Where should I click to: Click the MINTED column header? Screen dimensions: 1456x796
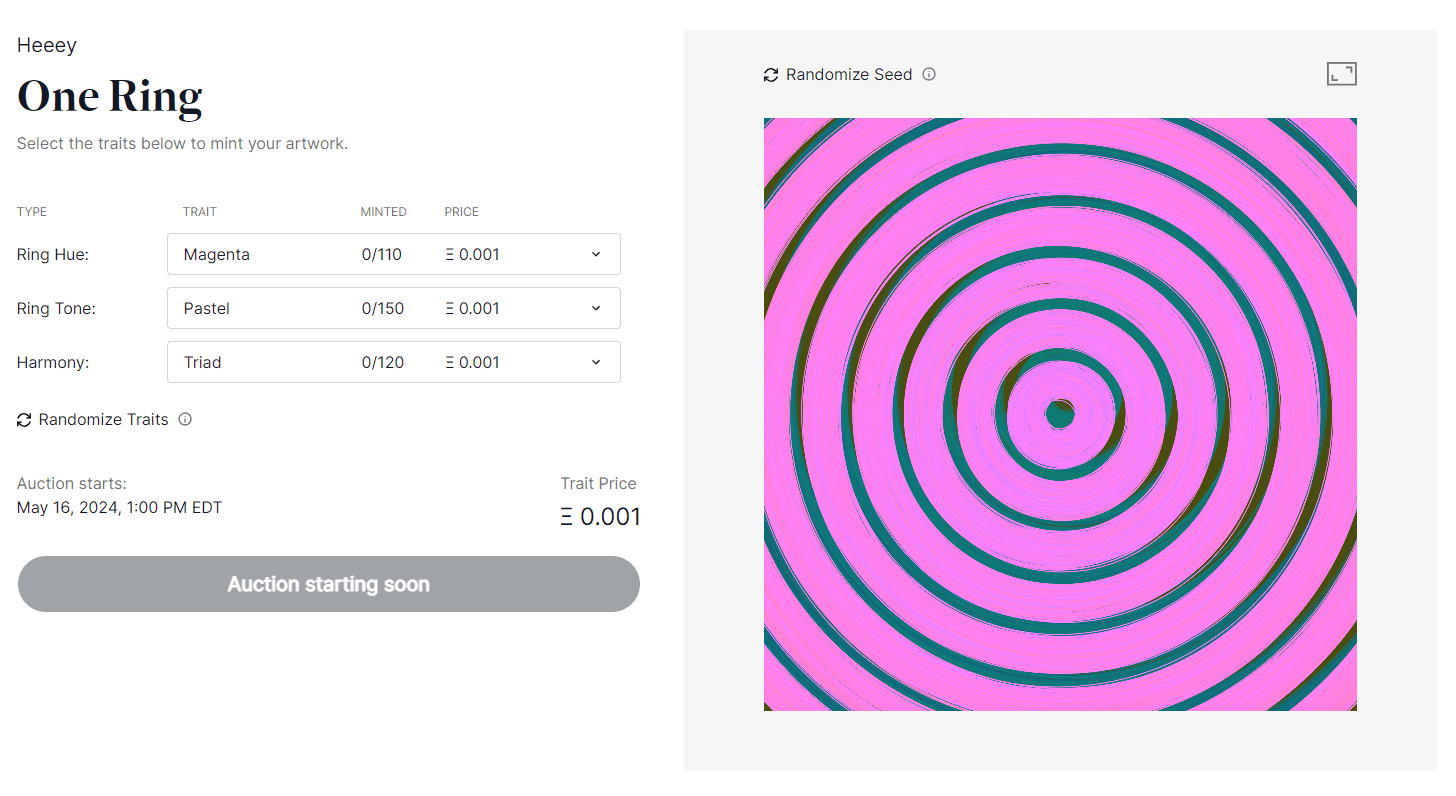click(x=384, y=212)
